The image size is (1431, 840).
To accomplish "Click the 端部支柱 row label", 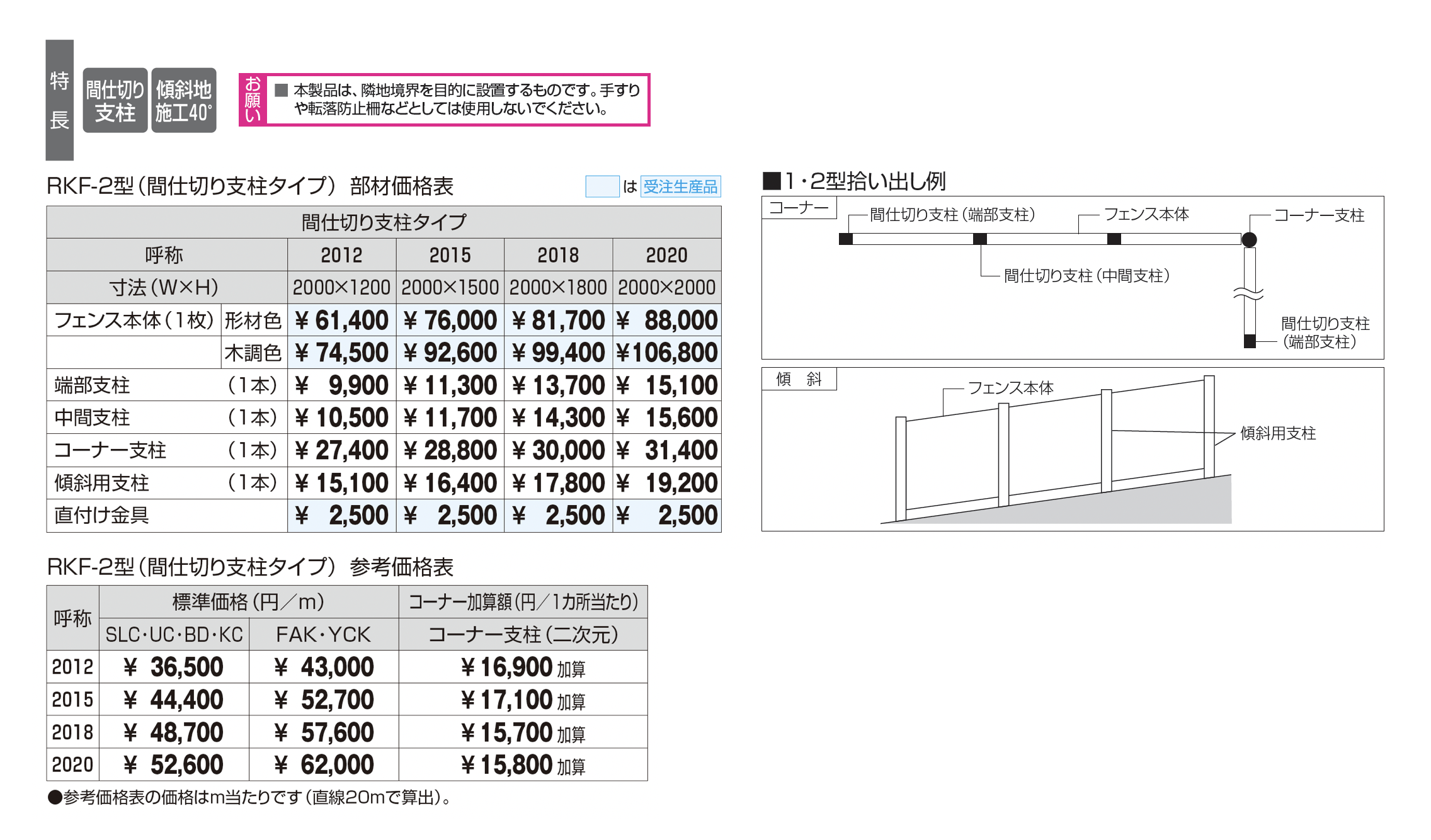I will (167, 385).
